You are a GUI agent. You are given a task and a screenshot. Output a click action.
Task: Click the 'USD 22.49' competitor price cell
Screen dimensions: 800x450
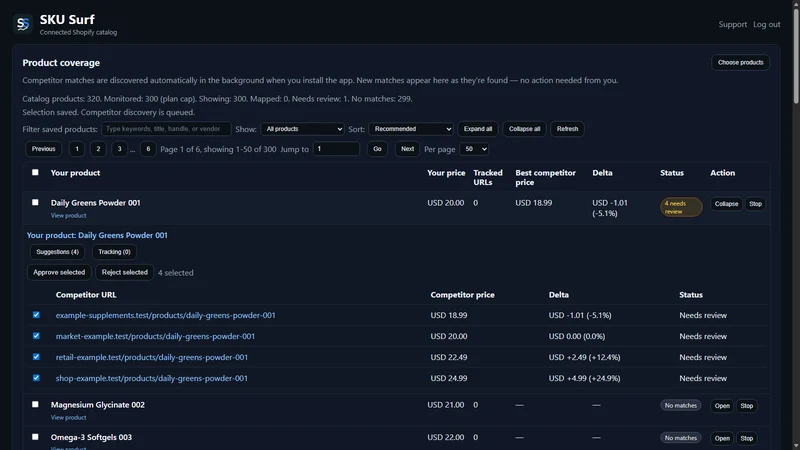448,357
